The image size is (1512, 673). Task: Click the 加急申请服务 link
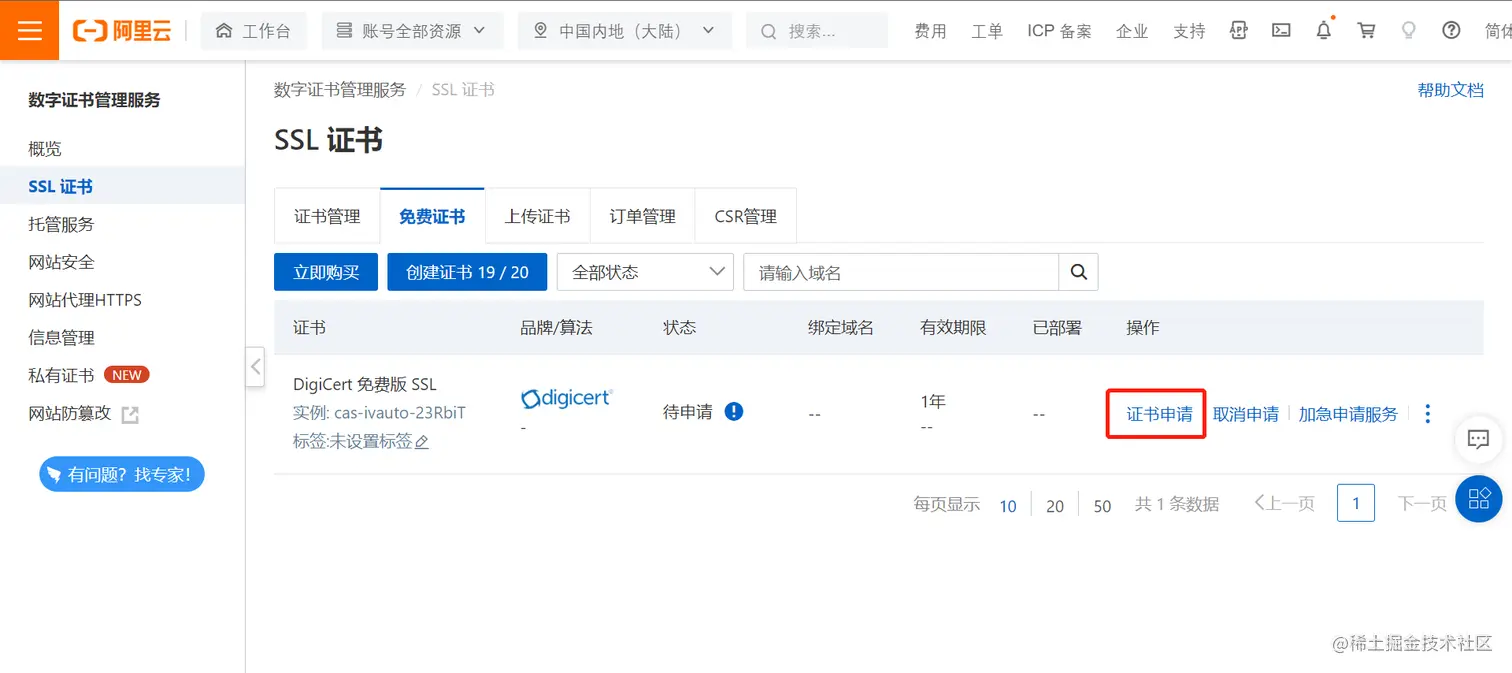(1348, 414)
